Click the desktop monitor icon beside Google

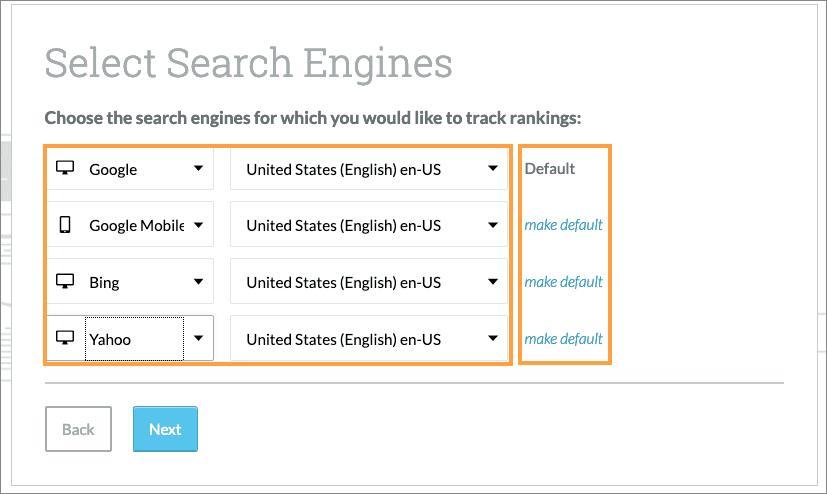tap(65, 169)
